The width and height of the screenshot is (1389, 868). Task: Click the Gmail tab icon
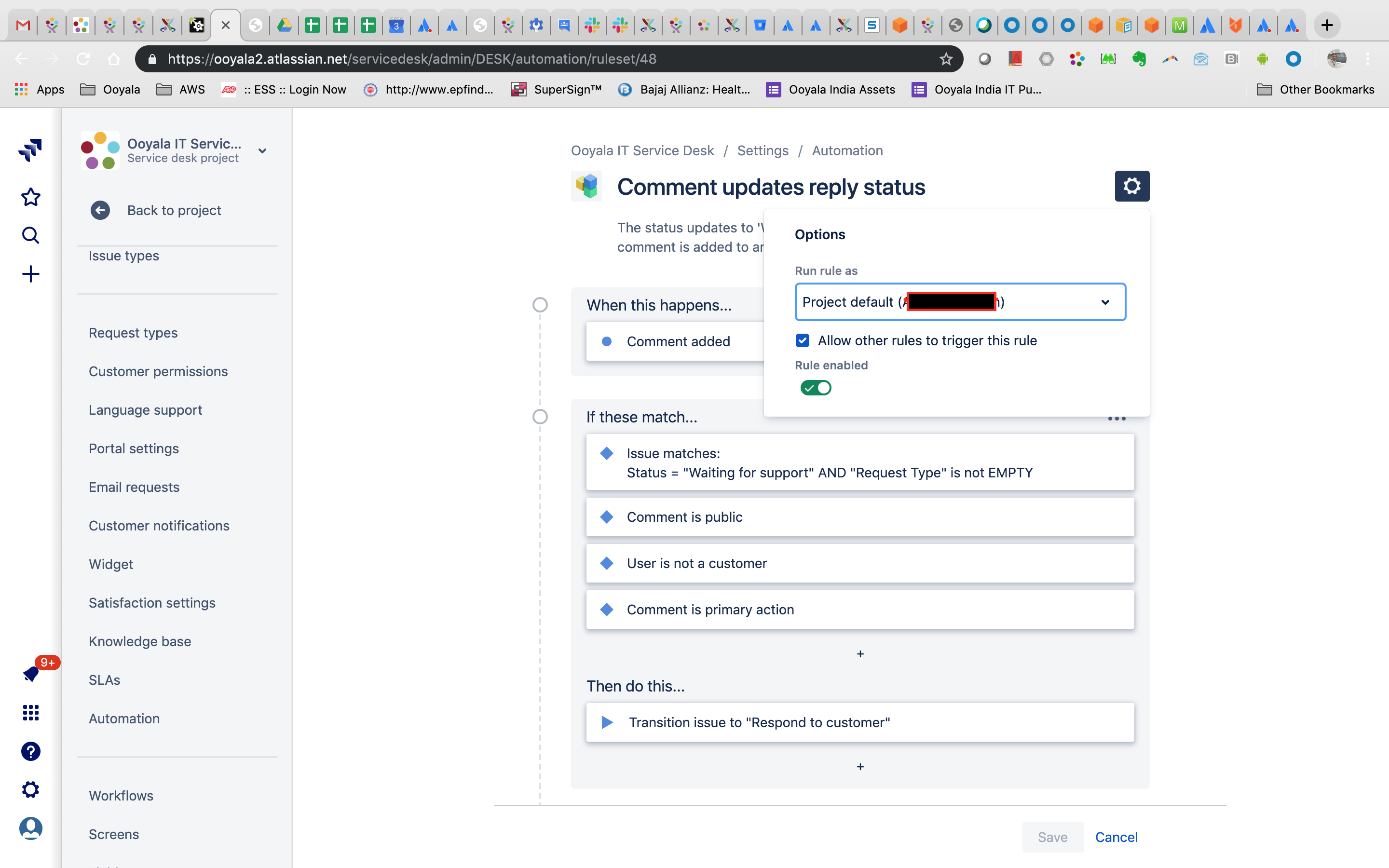[22, 25]
